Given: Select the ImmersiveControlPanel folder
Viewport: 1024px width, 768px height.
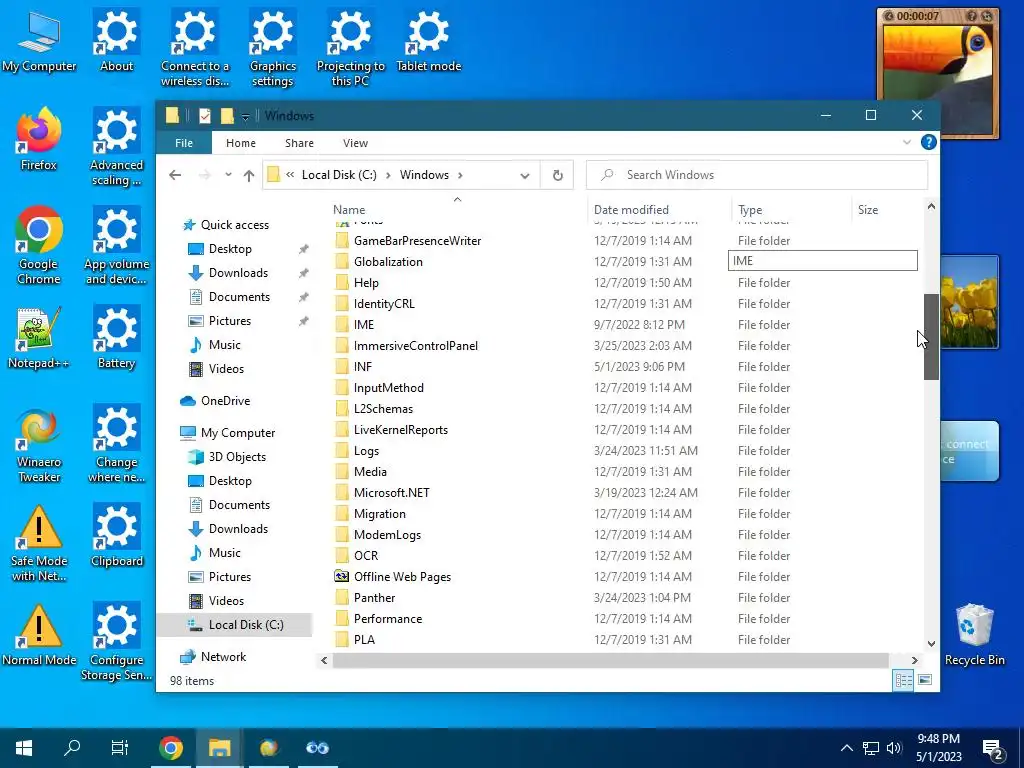Looking at the screenshot, I should coord(415,345).
